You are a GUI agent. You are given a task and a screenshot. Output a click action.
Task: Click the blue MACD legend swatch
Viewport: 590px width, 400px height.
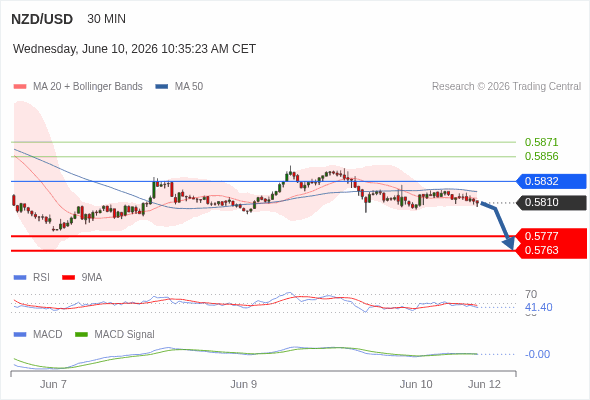(20, 335)
